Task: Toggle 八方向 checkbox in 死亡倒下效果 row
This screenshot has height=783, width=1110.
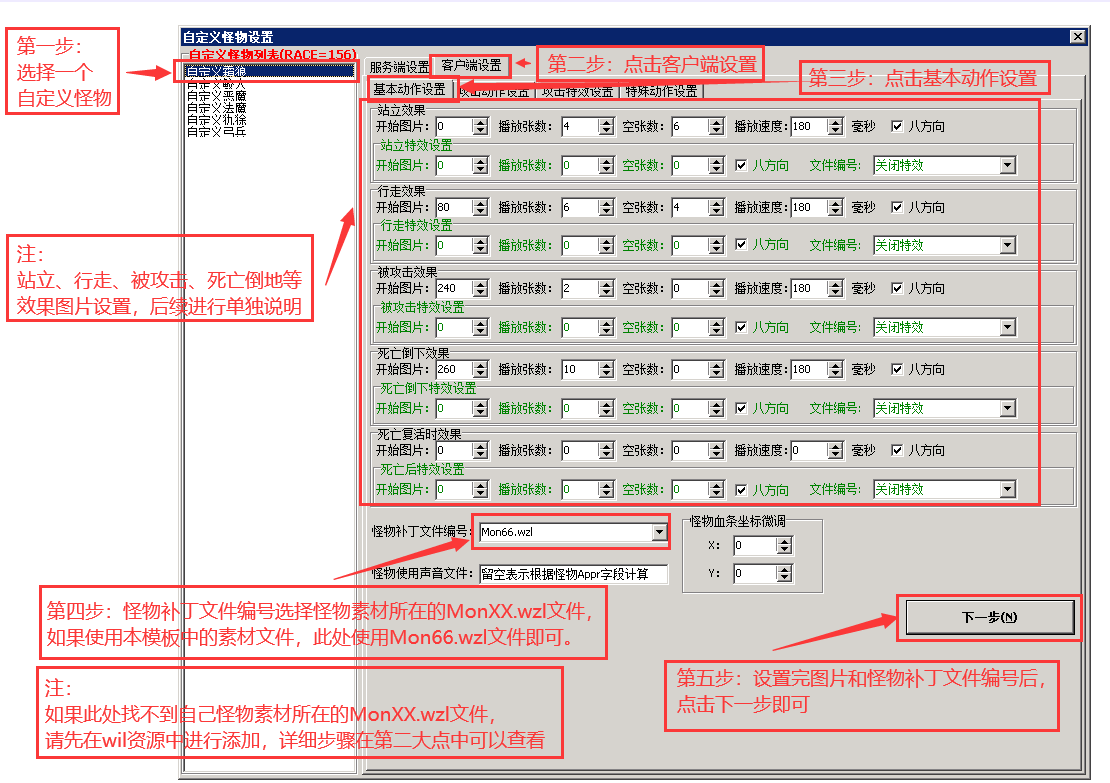Action: (896, 369)
